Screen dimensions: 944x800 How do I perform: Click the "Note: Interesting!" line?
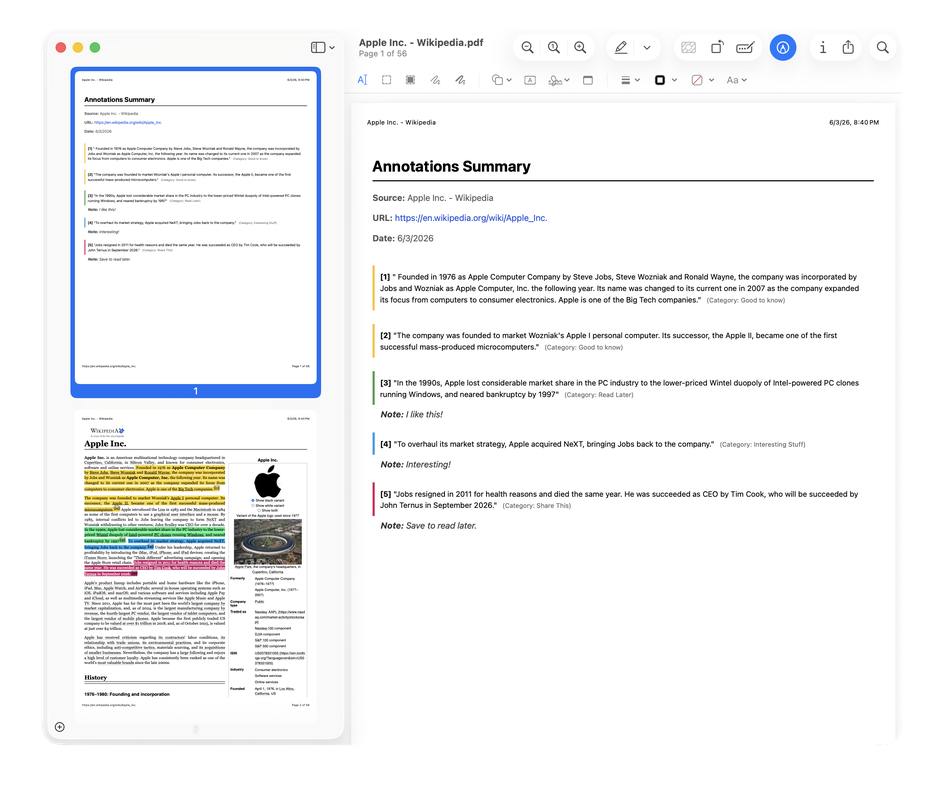(x=415, y=464)
